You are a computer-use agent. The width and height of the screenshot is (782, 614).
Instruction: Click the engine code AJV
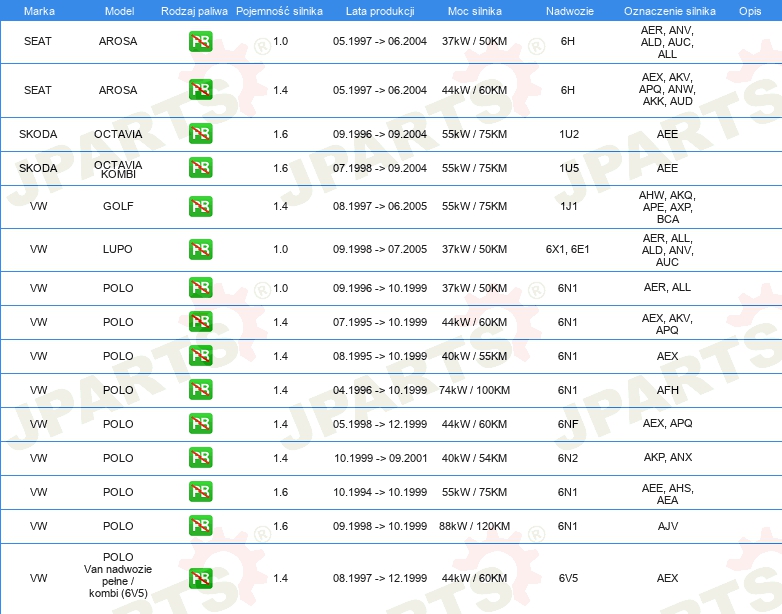click(x=668, y=526)
